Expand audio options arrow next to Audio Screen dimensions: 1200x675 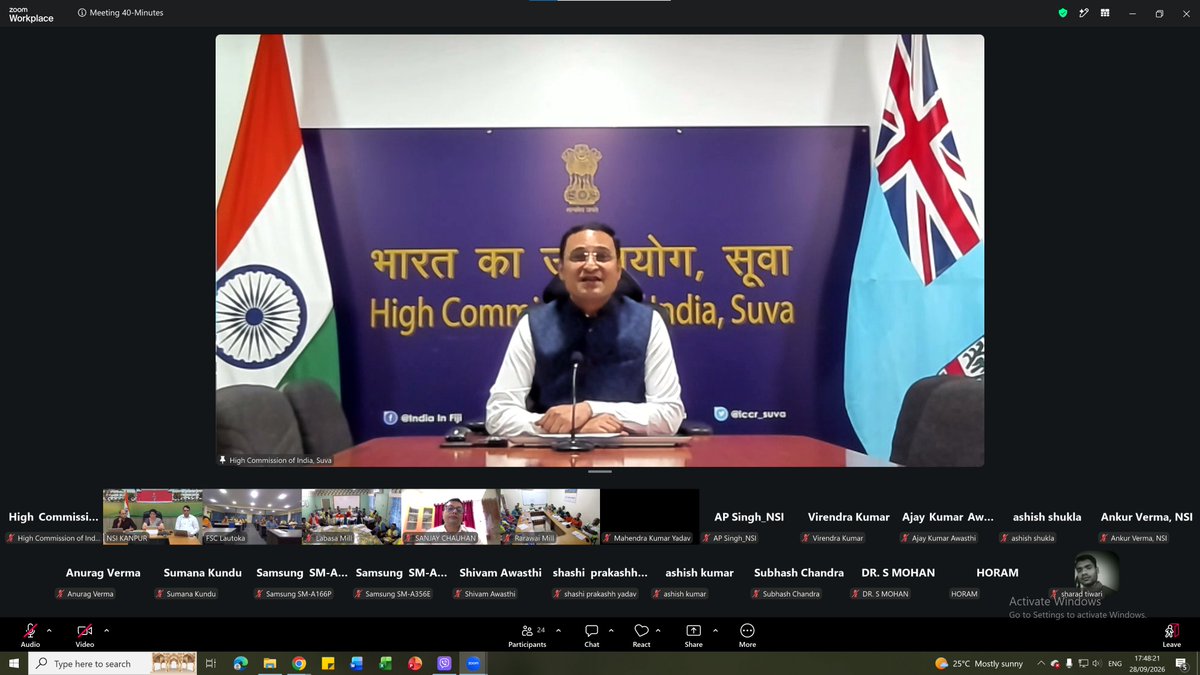(49, 630)
